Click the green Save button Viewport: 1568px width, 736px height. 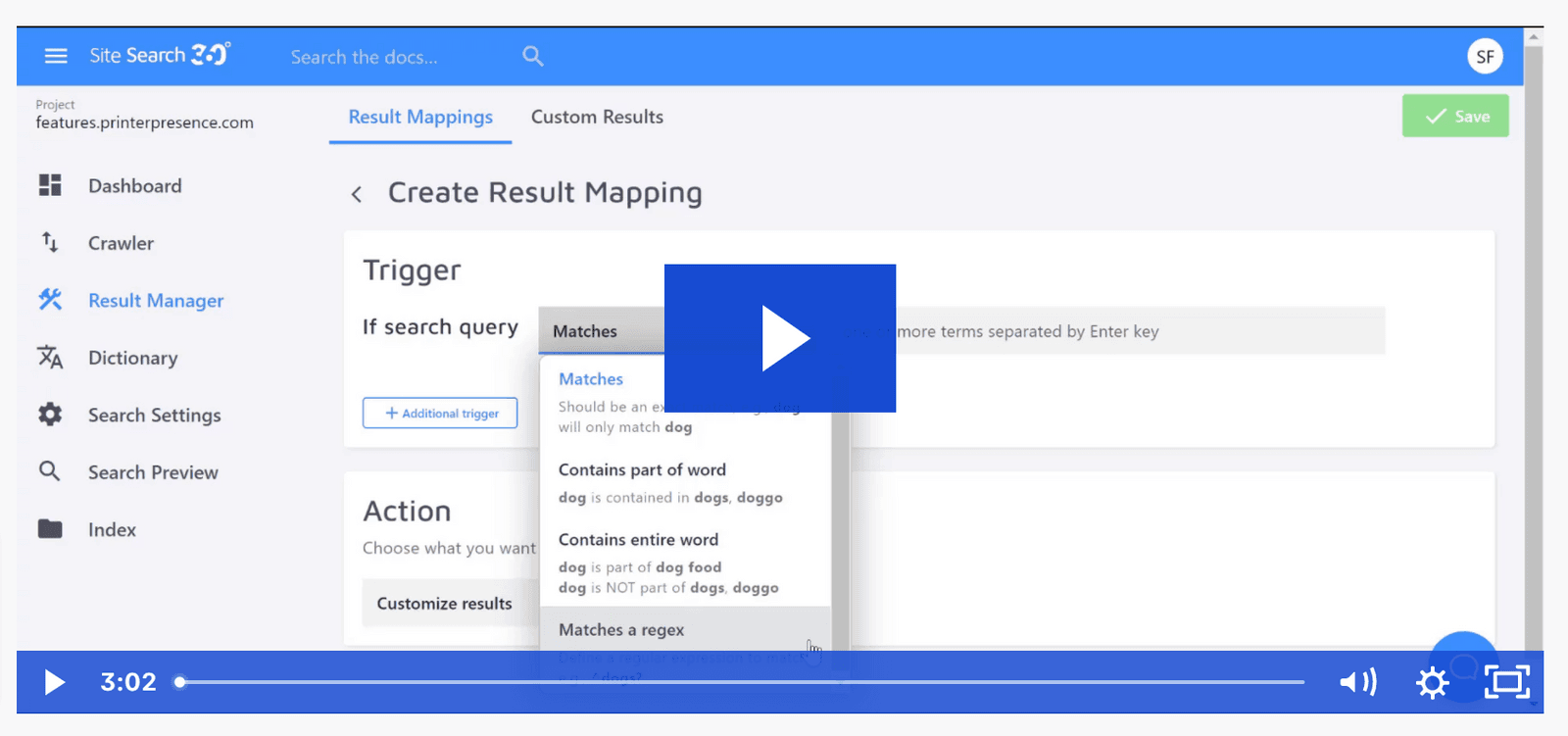[x=1455, y=116]
